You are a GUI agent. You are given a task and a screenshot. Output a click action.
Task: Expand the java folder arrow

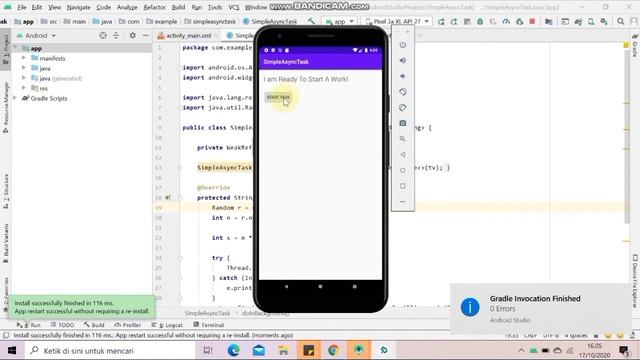(24, 68)
